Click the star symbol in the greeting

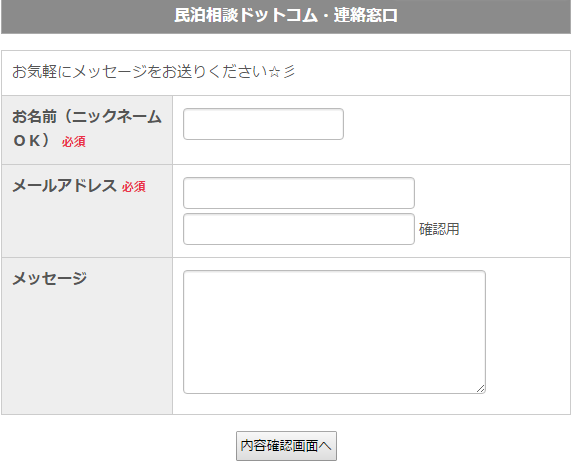274,72
